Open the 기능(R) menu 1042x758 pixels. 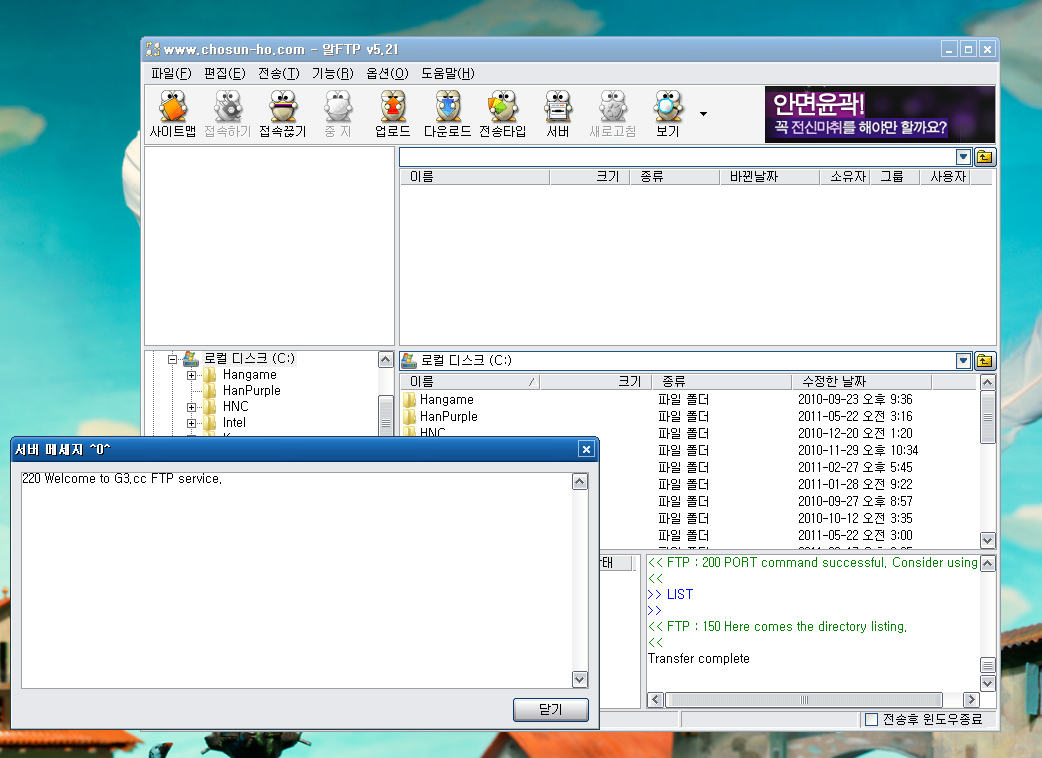click(x=332, y=73)
